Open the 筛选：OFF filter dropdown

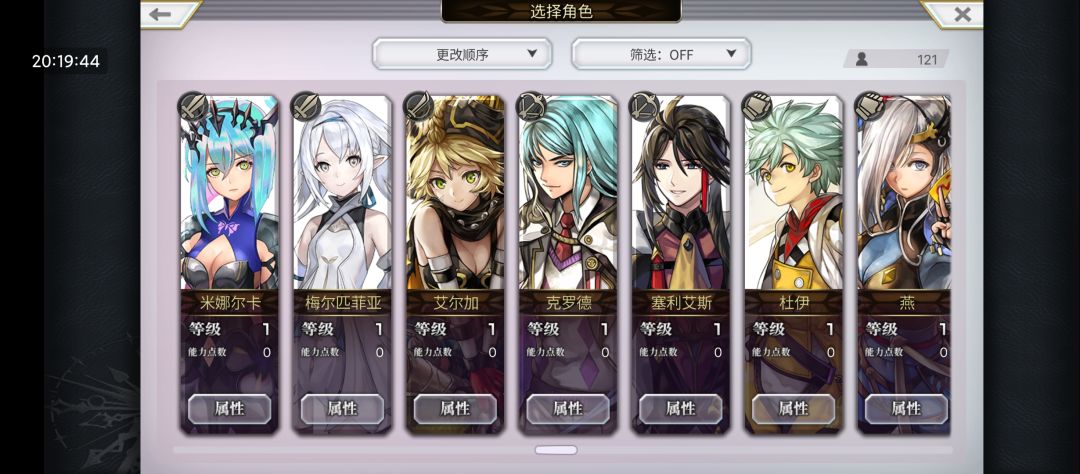[661, 54]
